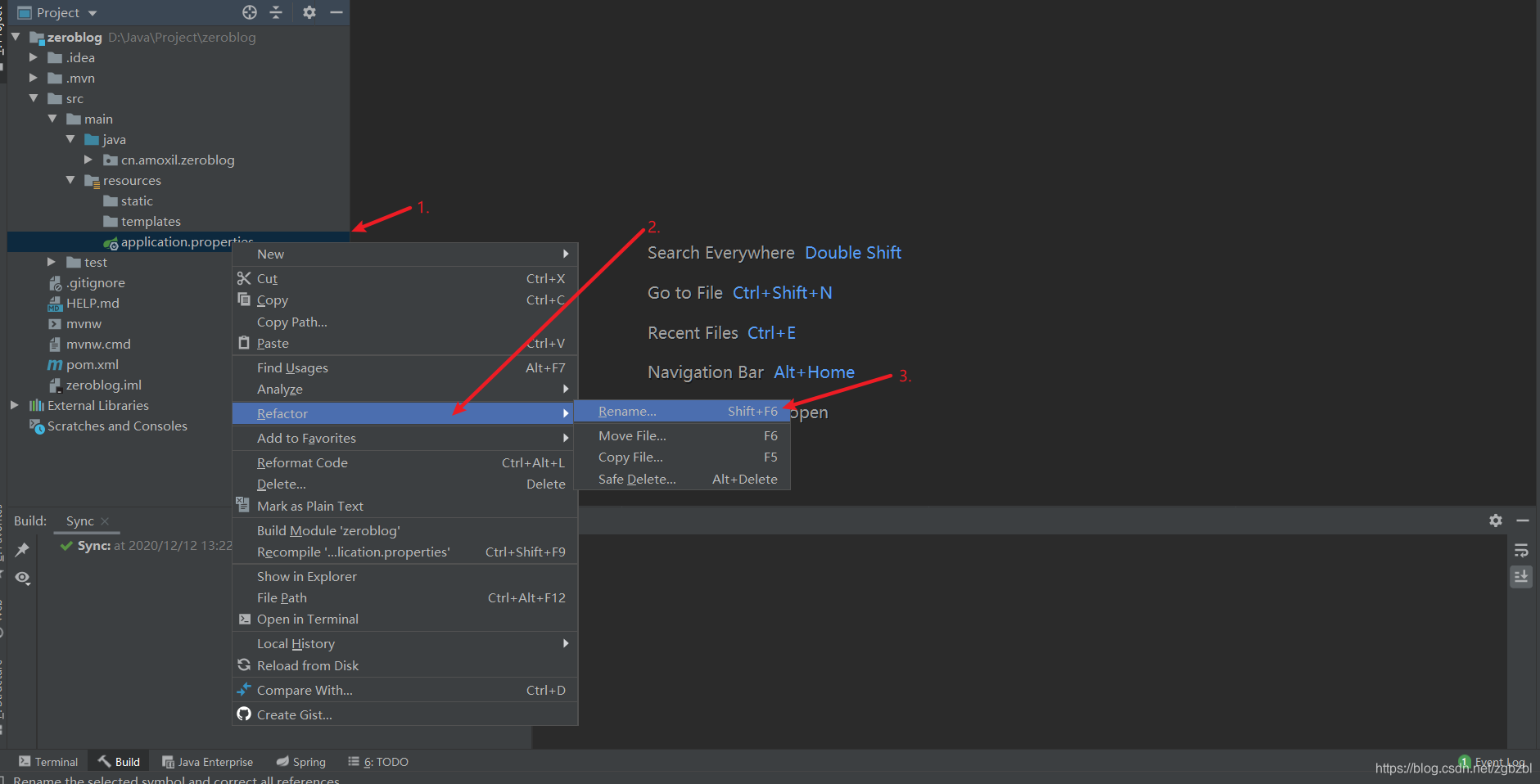
Task: Choose Reformat Code
Action: pos(405,462)
